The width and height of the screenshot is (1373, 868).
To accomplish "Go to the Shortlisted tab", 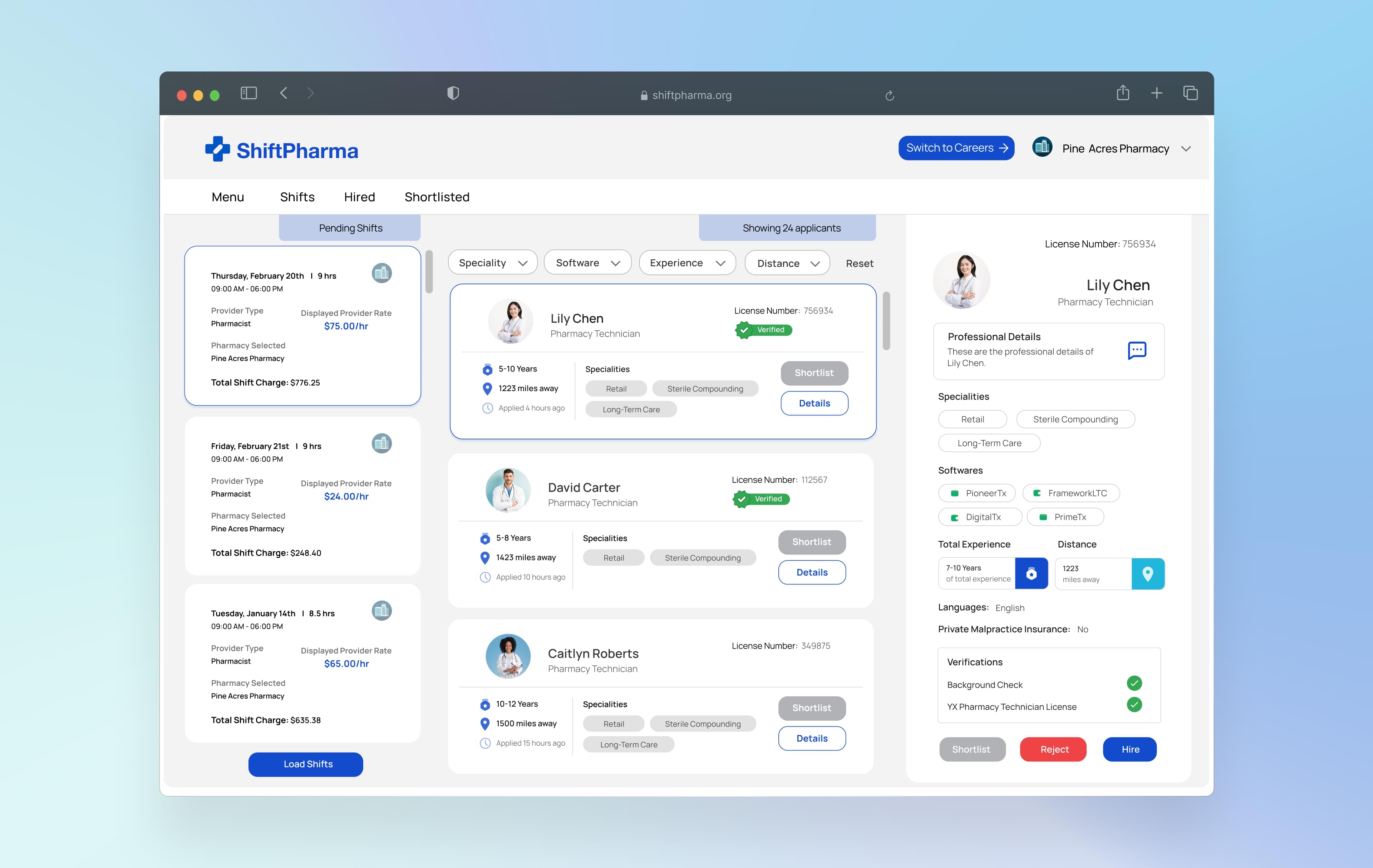I will (x=437, y=197).
